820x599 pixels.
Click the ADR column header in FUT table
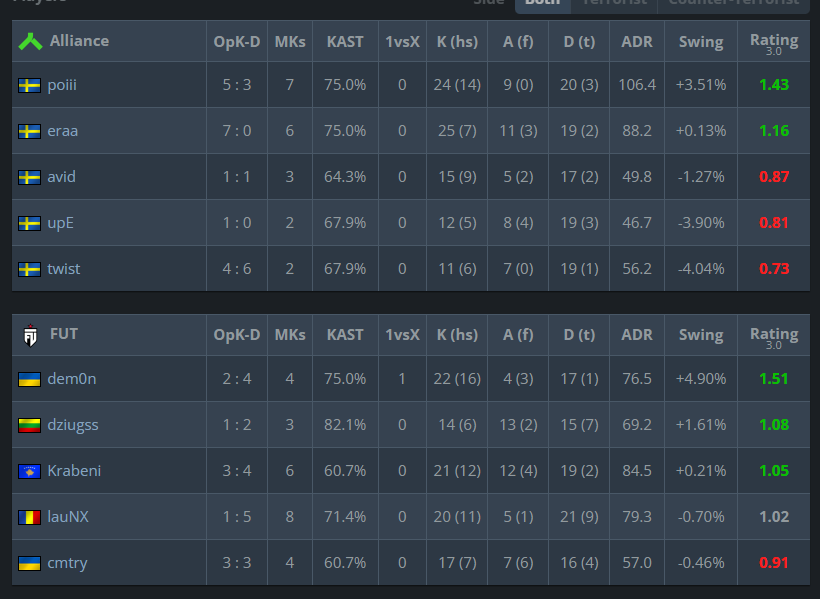pos(637,335)
